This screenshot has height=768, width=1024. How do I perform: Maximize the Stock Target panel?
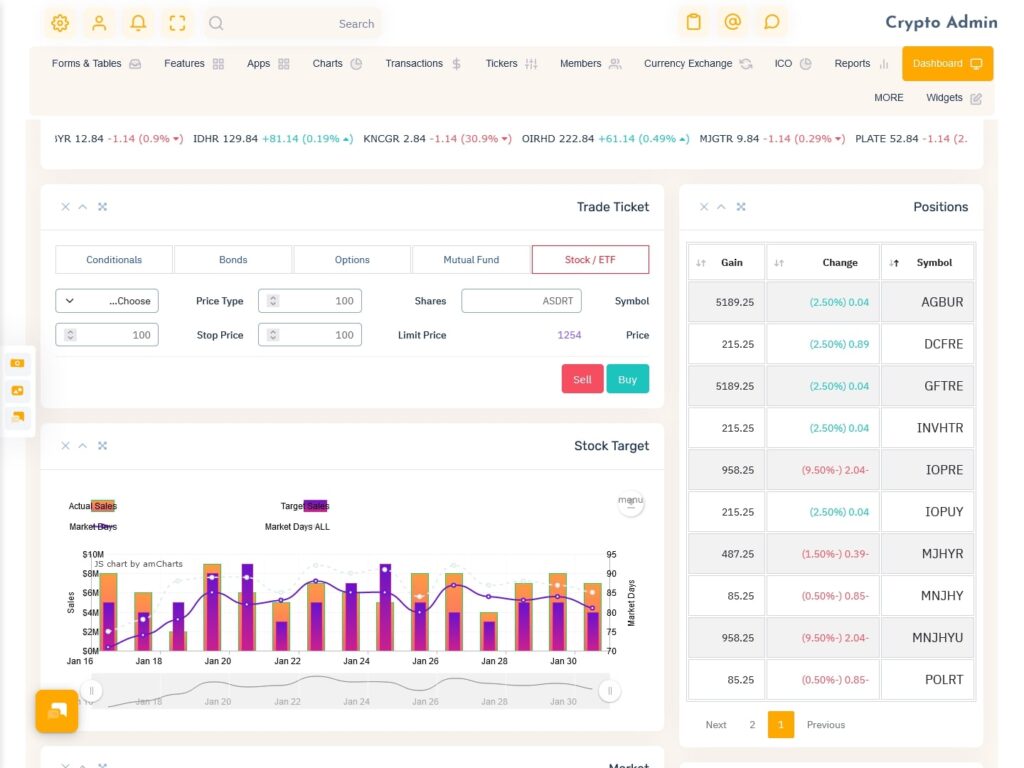coord(103,446)
